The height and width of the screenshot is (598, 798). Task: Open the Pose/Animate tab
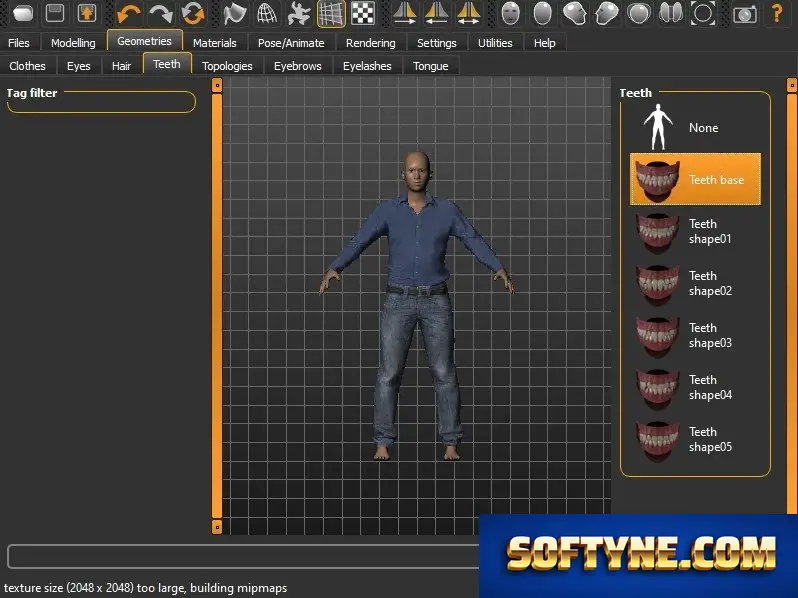291,43
